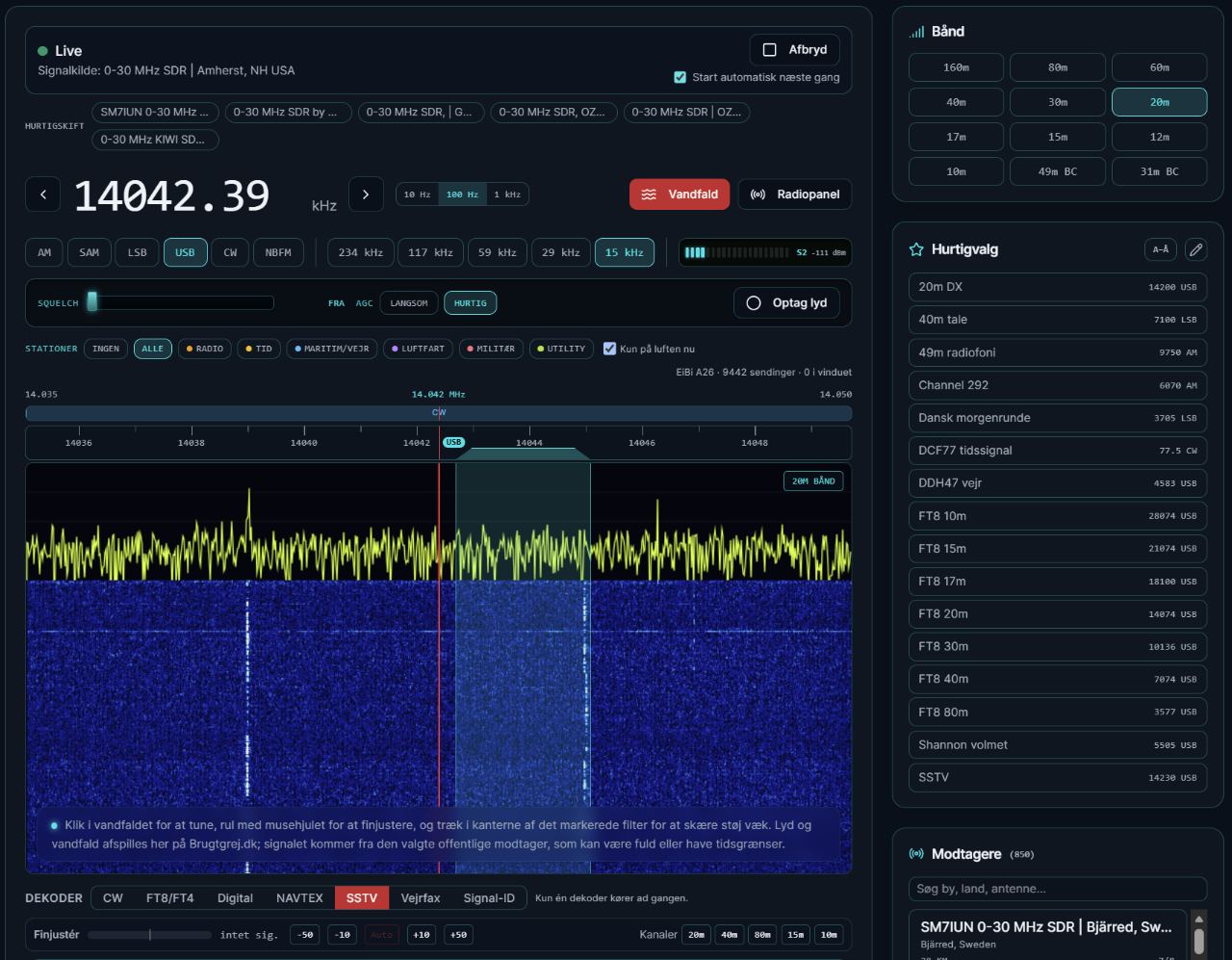Toggle the Kun på luften nu checkbox
This screenshot has height=960, width=1232.
point(609,349)
